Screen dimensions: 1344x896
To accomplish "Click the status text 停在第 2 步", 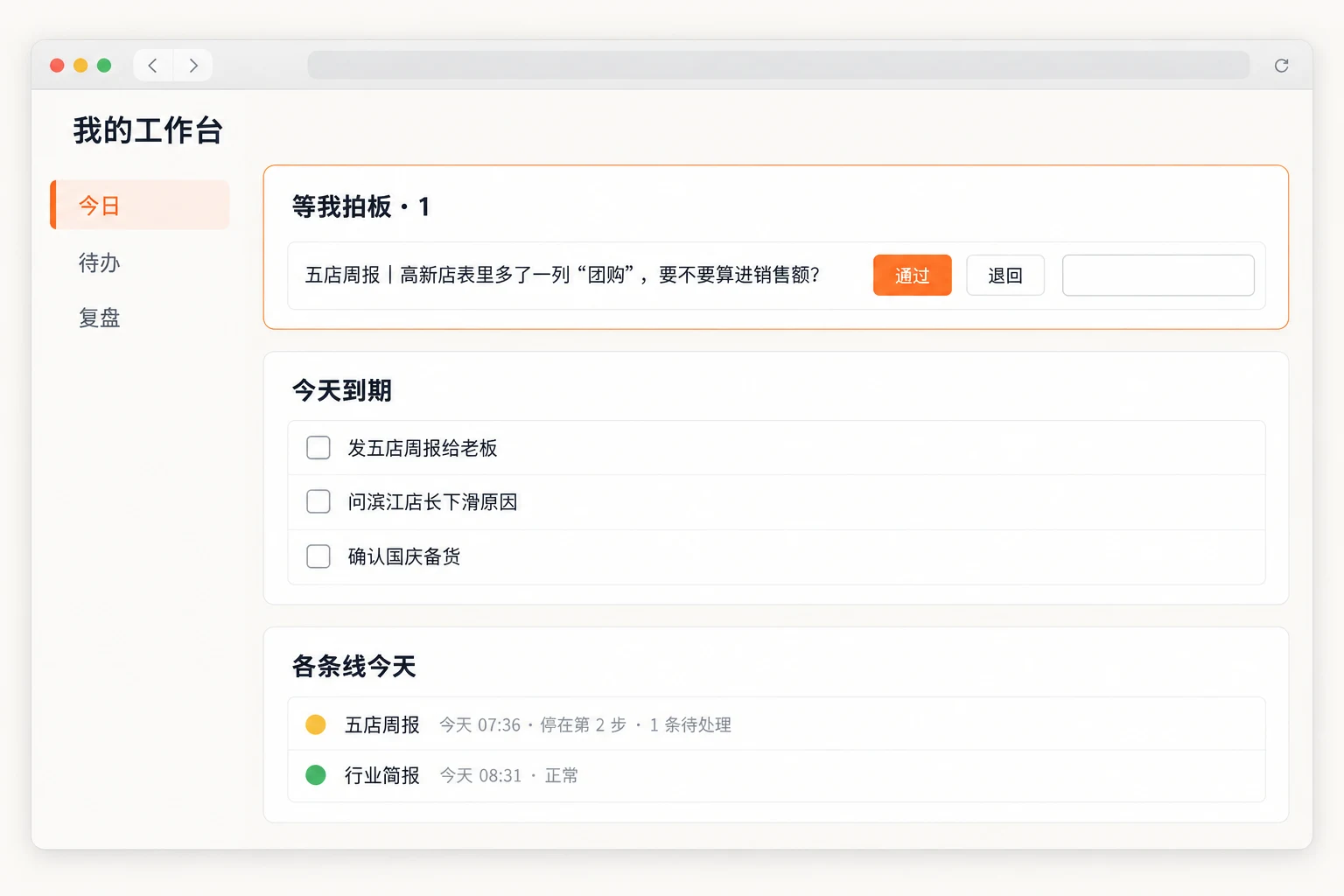I will 583,724.
